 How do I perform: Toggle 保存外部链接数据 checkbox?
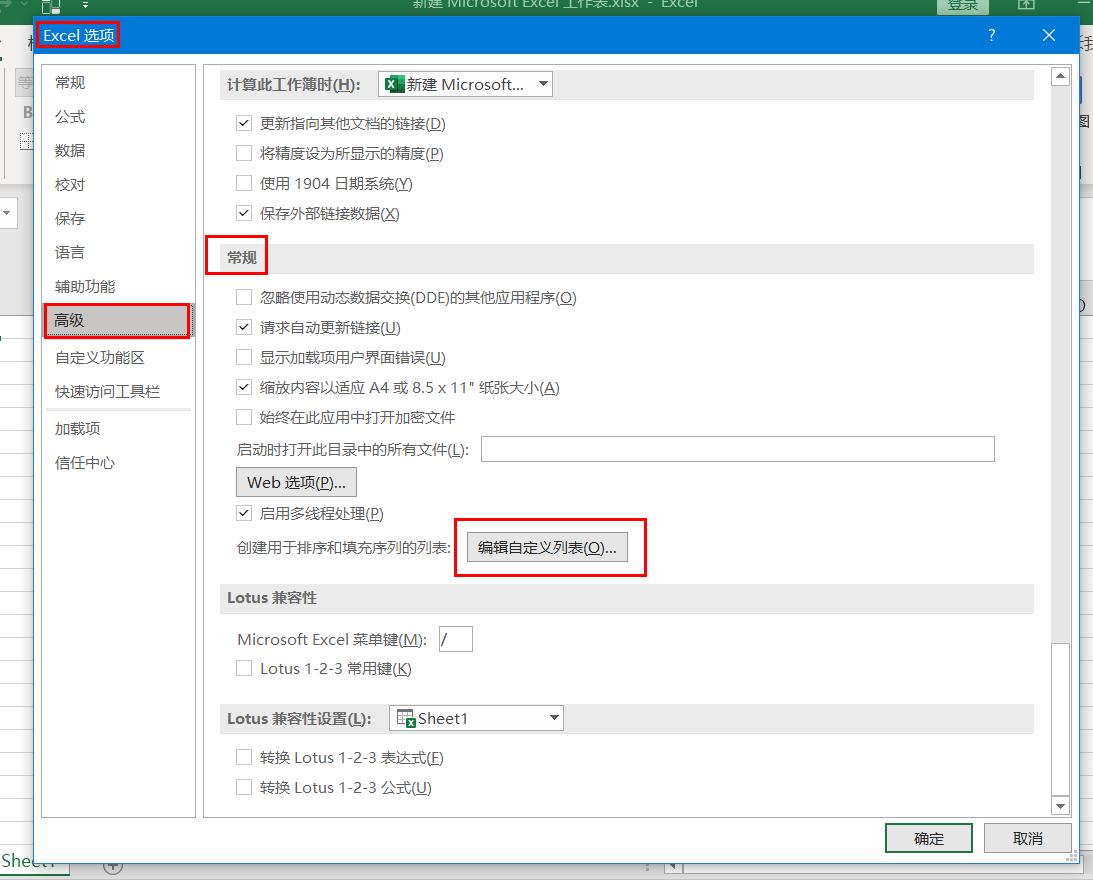pos(244,213)
